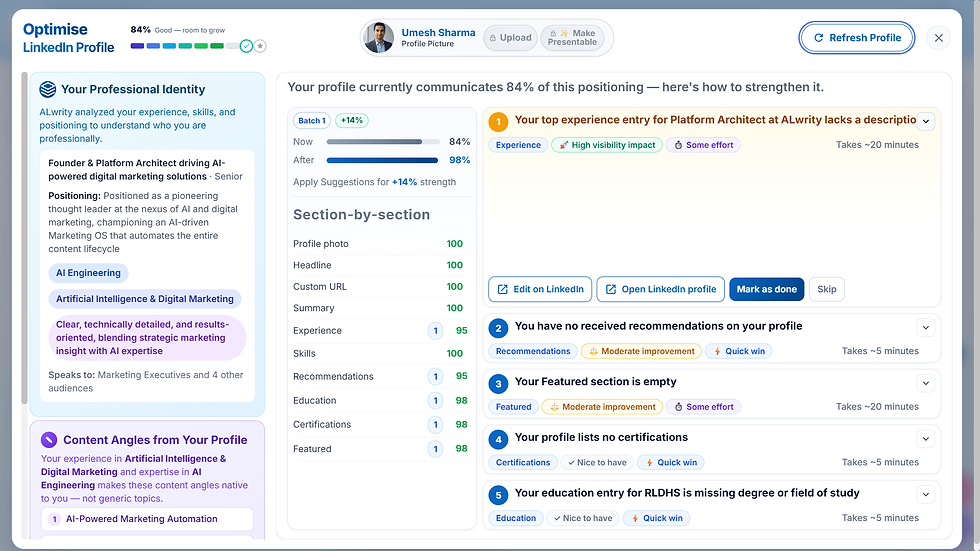980x551 pixels.
Task: Select the Headline section row
Action: [381, 265]
